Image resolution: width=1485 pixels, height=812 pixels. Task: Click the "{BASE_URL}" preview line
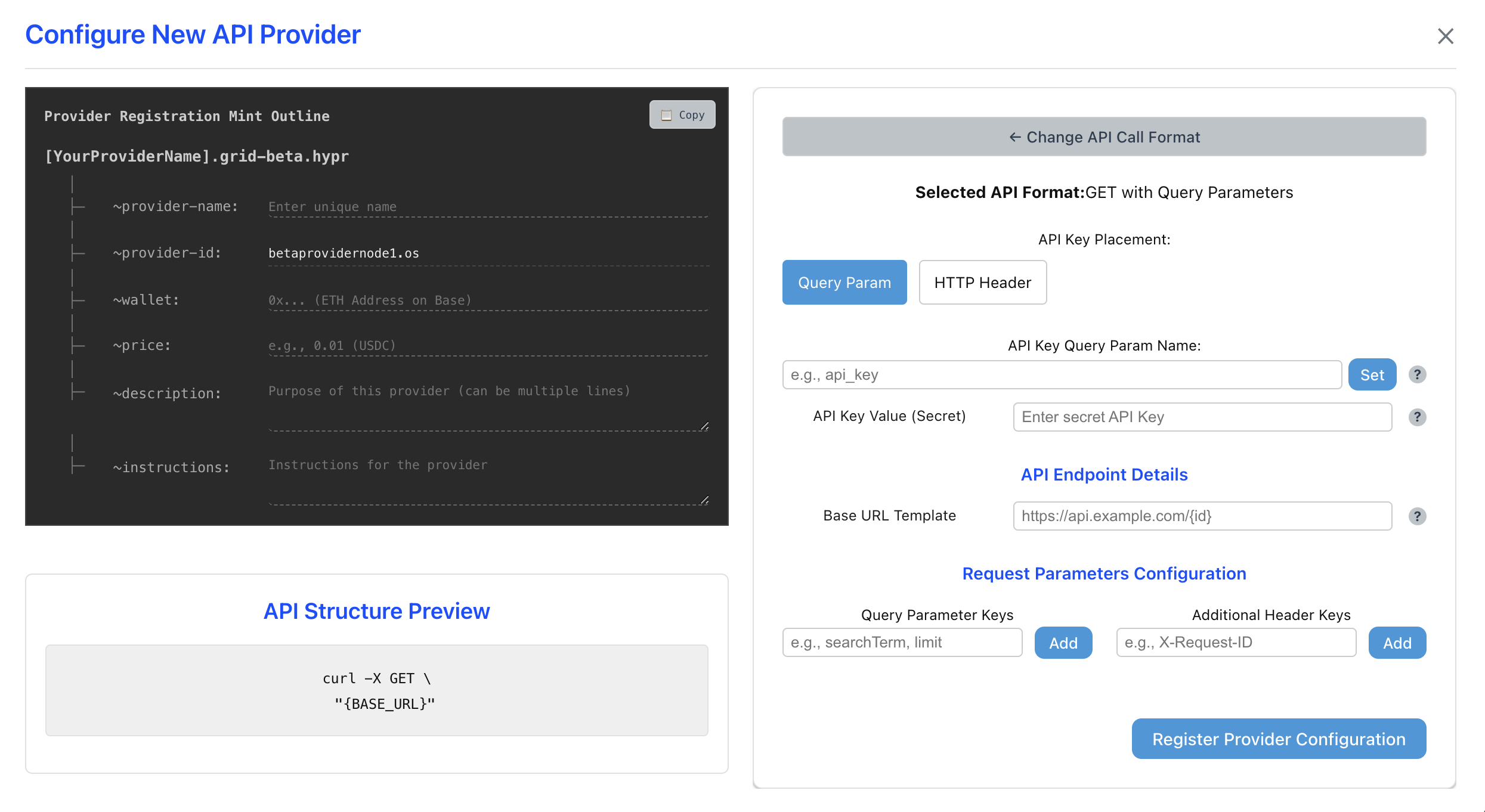click(385, 704)
